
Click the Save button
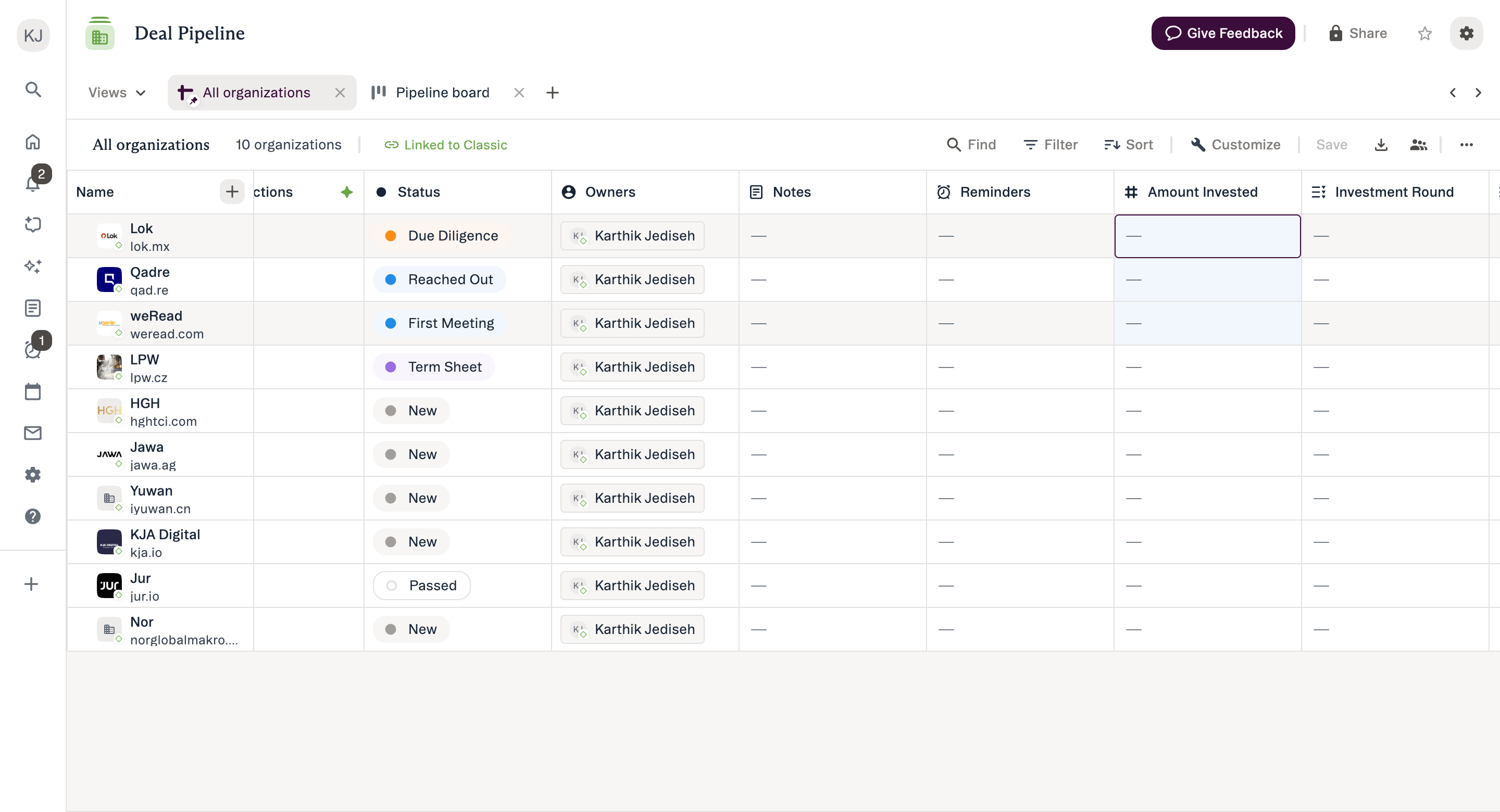tap(1332, 145)
